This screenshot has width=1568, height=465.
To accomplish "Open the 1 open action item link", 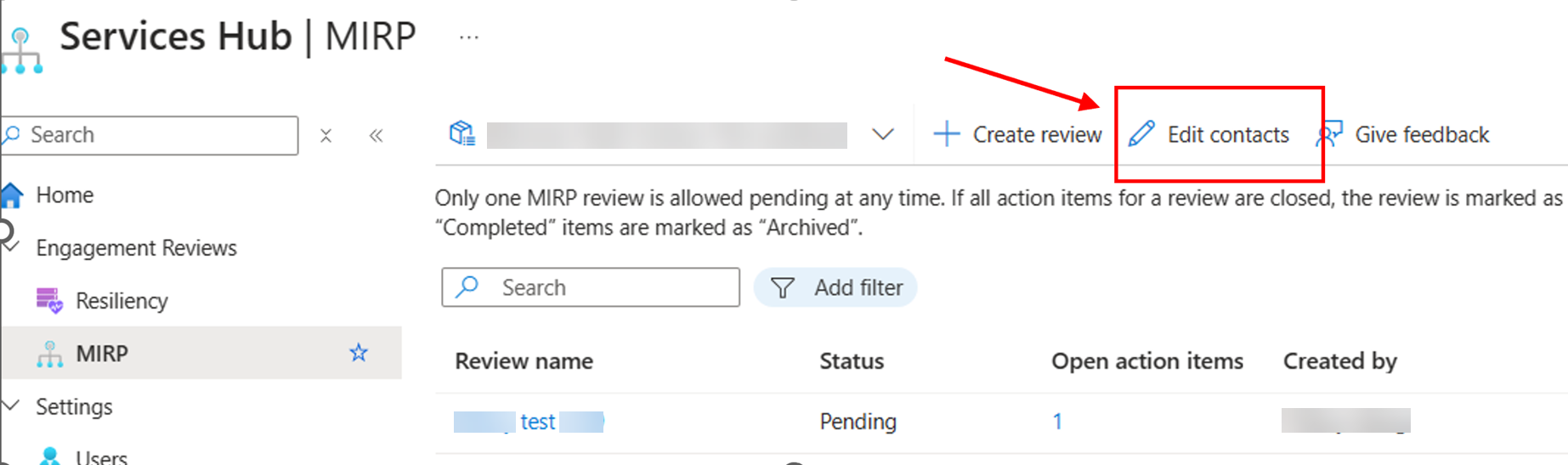I will coord(1057,422).
